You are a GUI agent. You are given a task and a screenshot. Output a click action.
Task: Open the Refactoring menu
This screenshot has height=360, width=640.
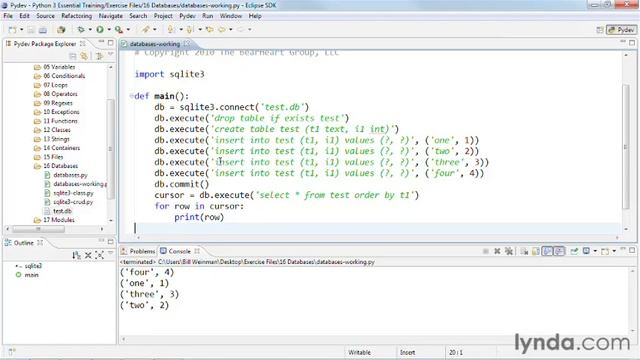pyautogui.click(x=77, y=16)
